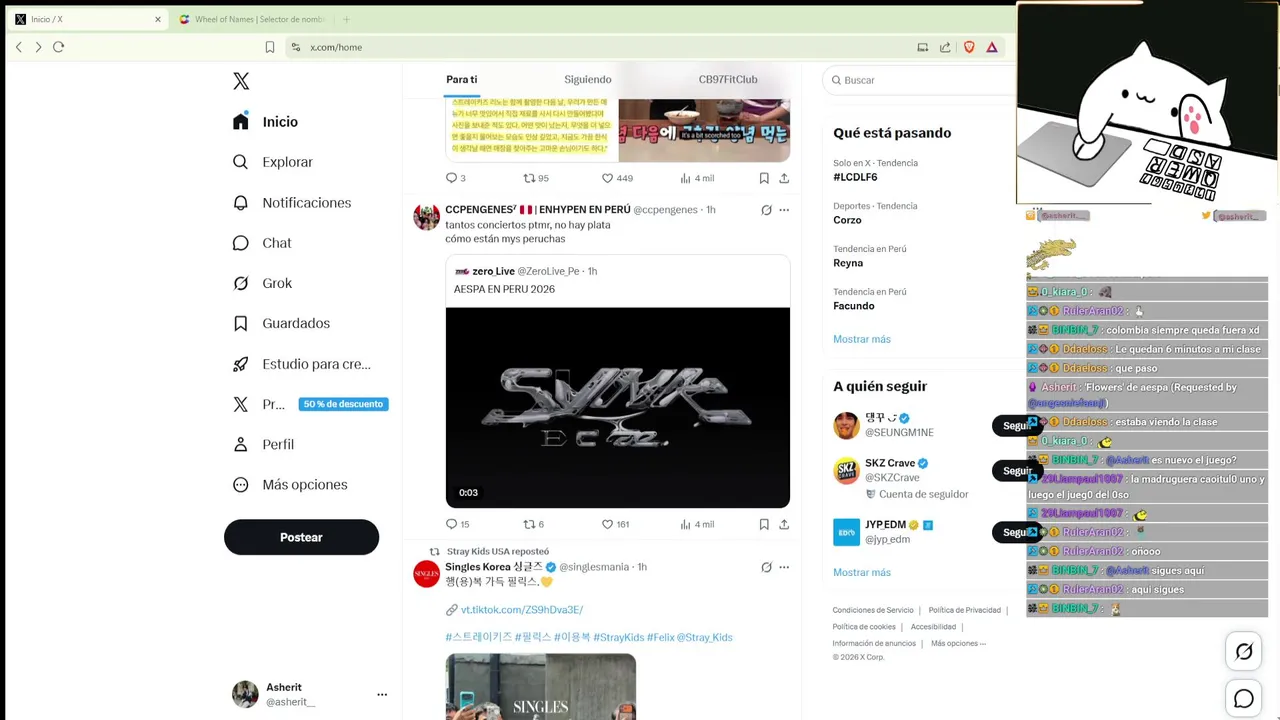The height and width of the screenshot is (720, 1280).
Task: Go back in browser
Action: pos(18,47)
